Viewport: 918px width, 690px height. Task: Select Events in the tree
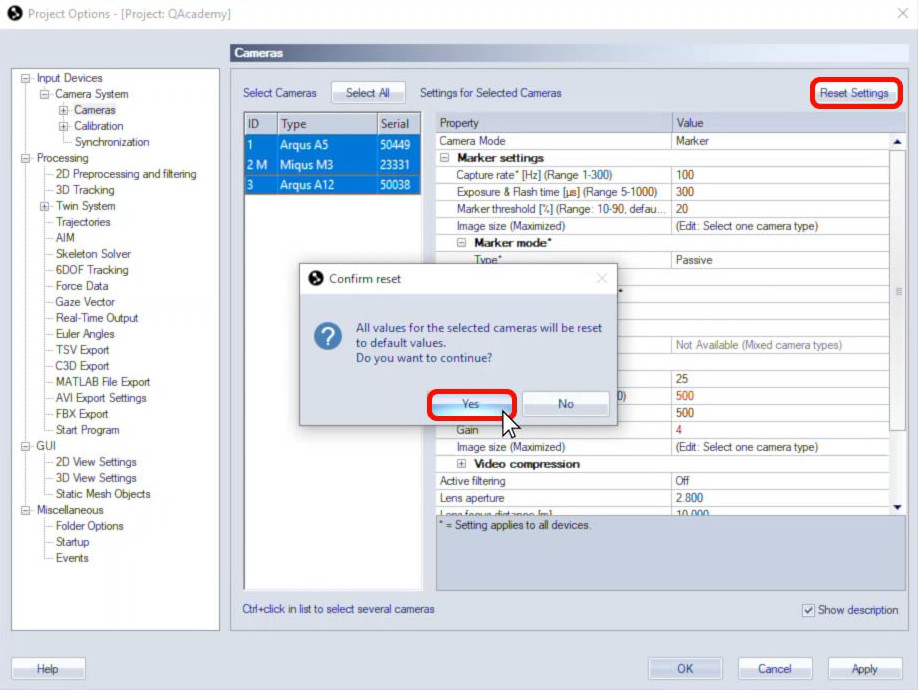[72, 558]
